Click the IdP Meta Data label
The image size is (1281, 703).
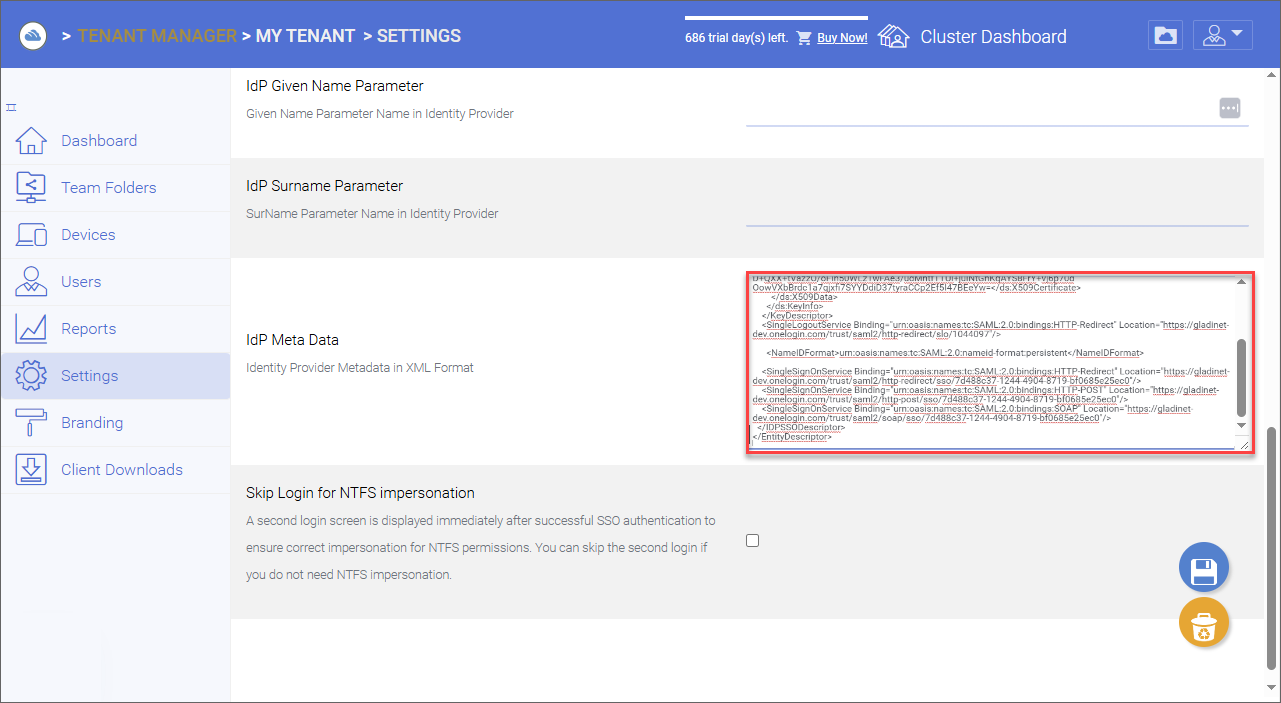[x=292, y=340]
